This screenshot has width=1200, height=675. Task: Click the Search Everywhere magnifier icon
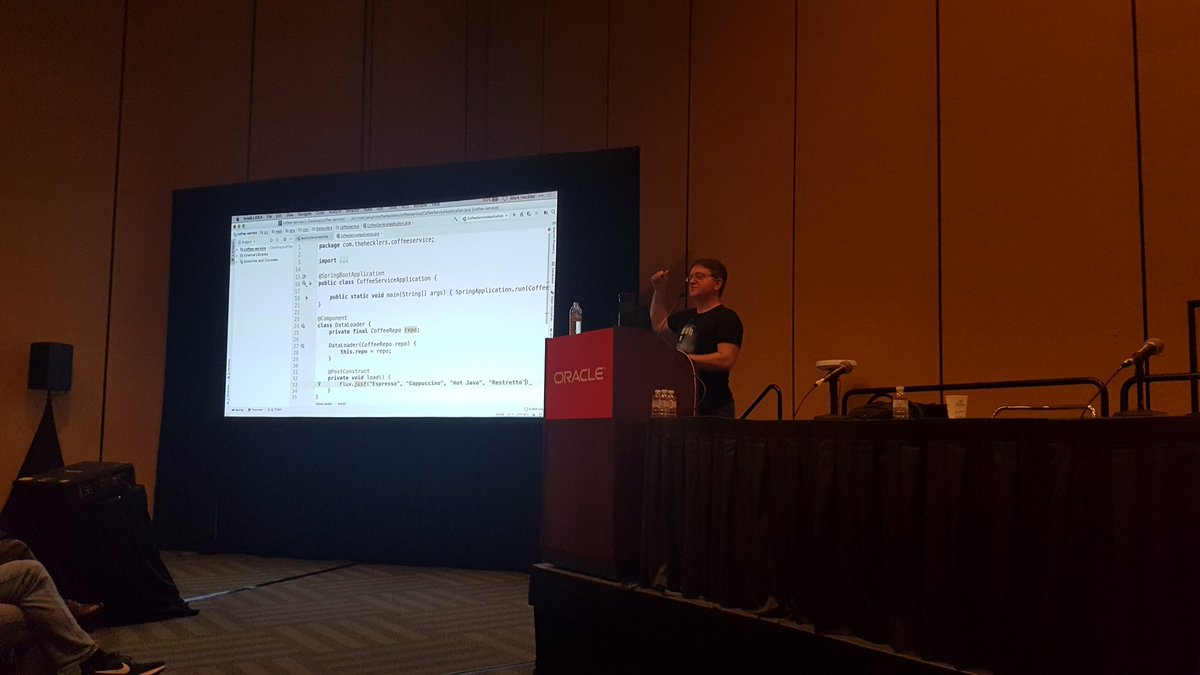[553, 212]
